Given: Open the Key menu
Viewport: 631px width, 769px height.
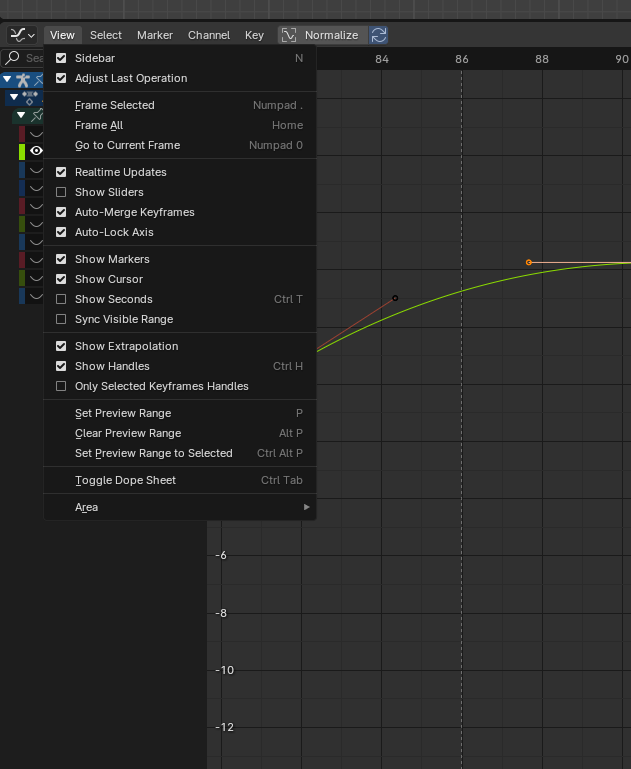Looking at the screenshot, I should click(x=254, y=35).
